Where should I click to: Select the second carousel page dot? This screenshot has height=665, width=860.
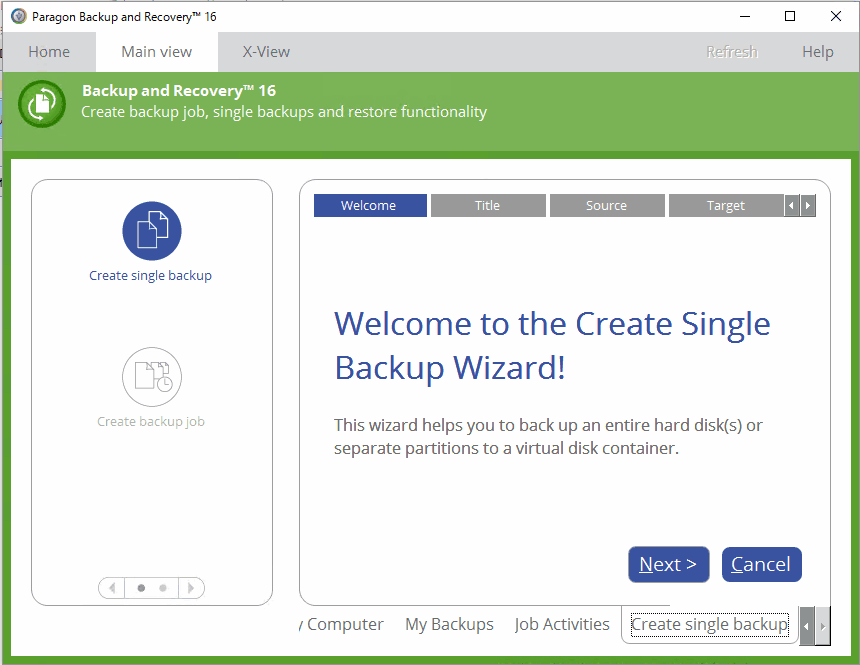point(163,588)
